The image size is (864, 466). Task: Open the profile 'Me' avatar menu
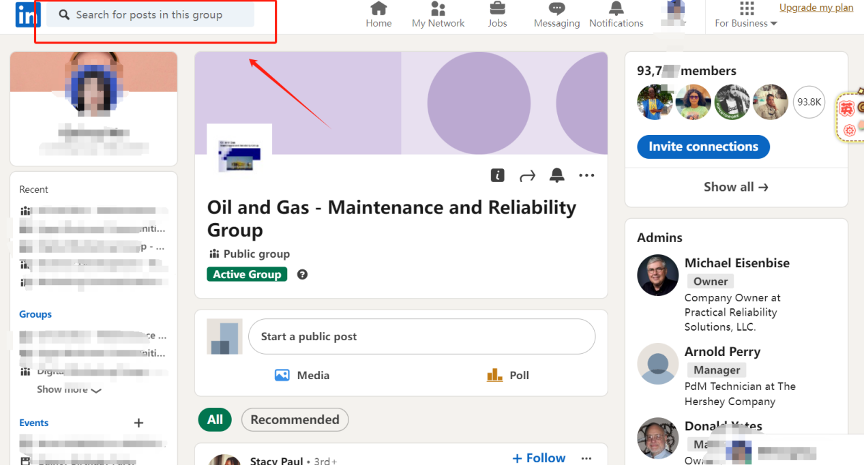click(674, 14)
